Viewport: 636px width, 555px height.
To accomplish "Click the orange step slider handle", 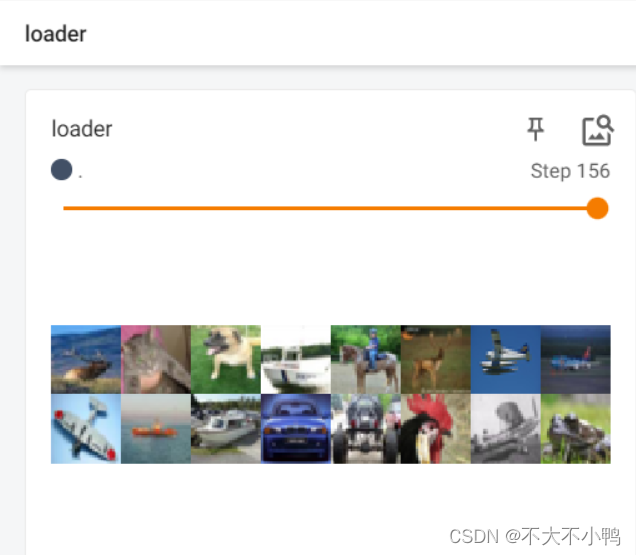I will 597,208.
